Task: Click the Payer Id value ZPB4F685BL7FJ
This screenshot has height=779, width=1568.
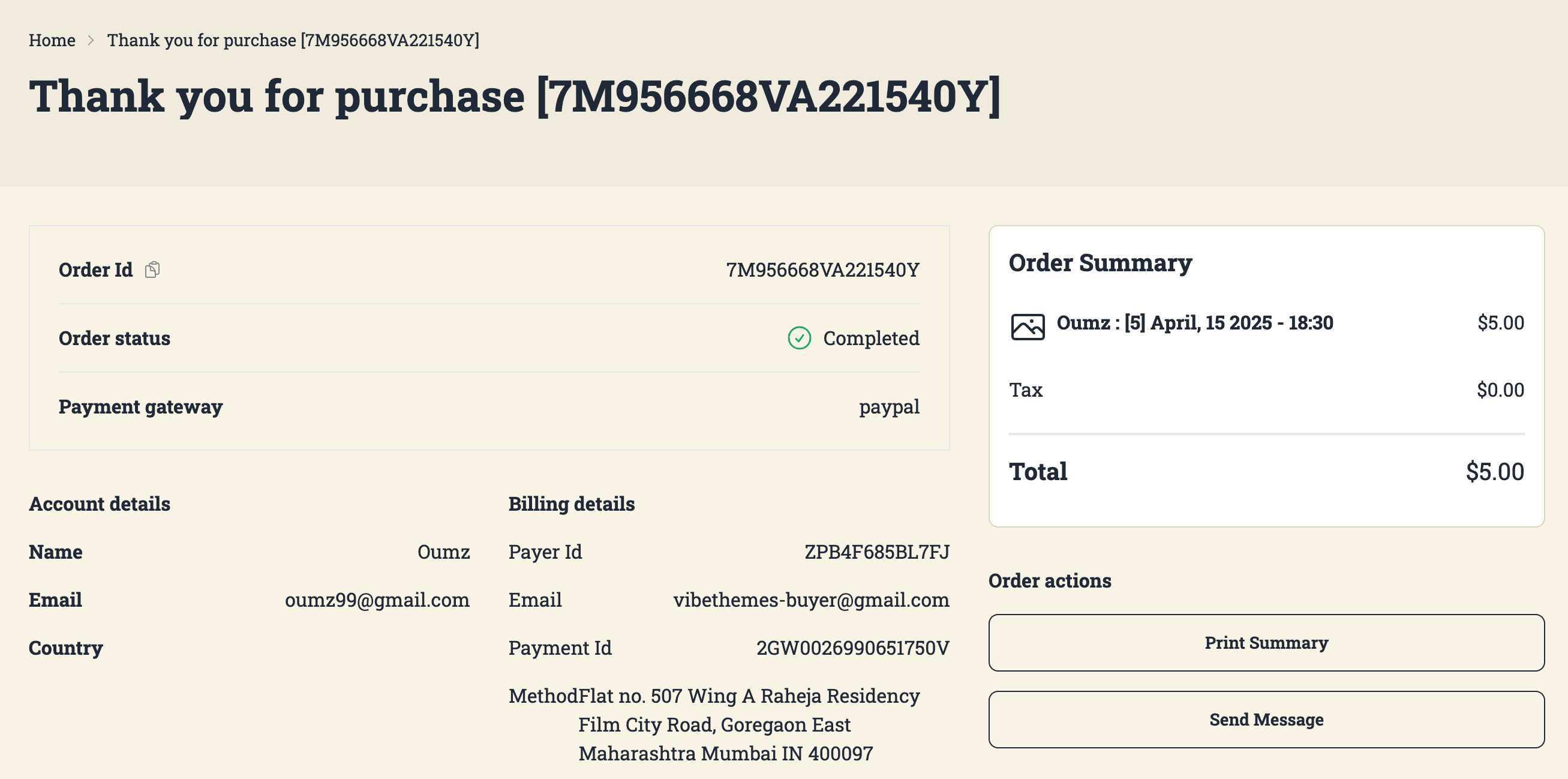Action: (876, 552)
